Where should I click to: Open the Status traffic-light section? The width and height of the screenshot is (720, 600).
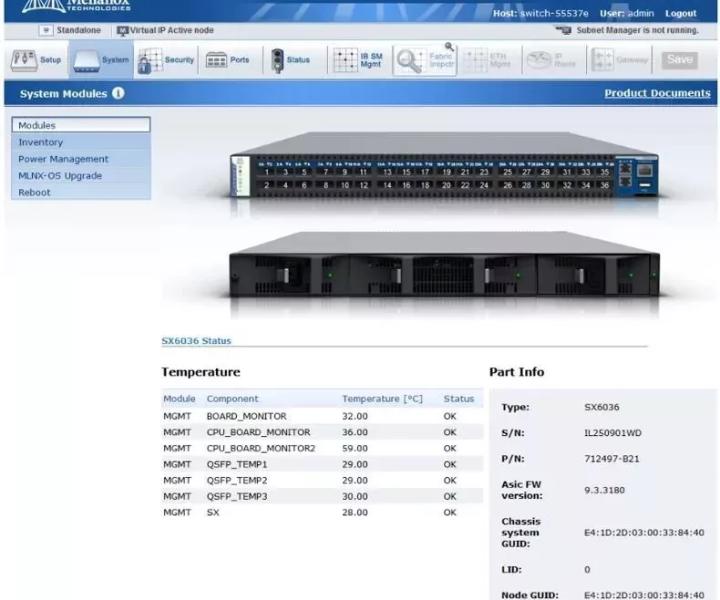click(x=290, y=60)
